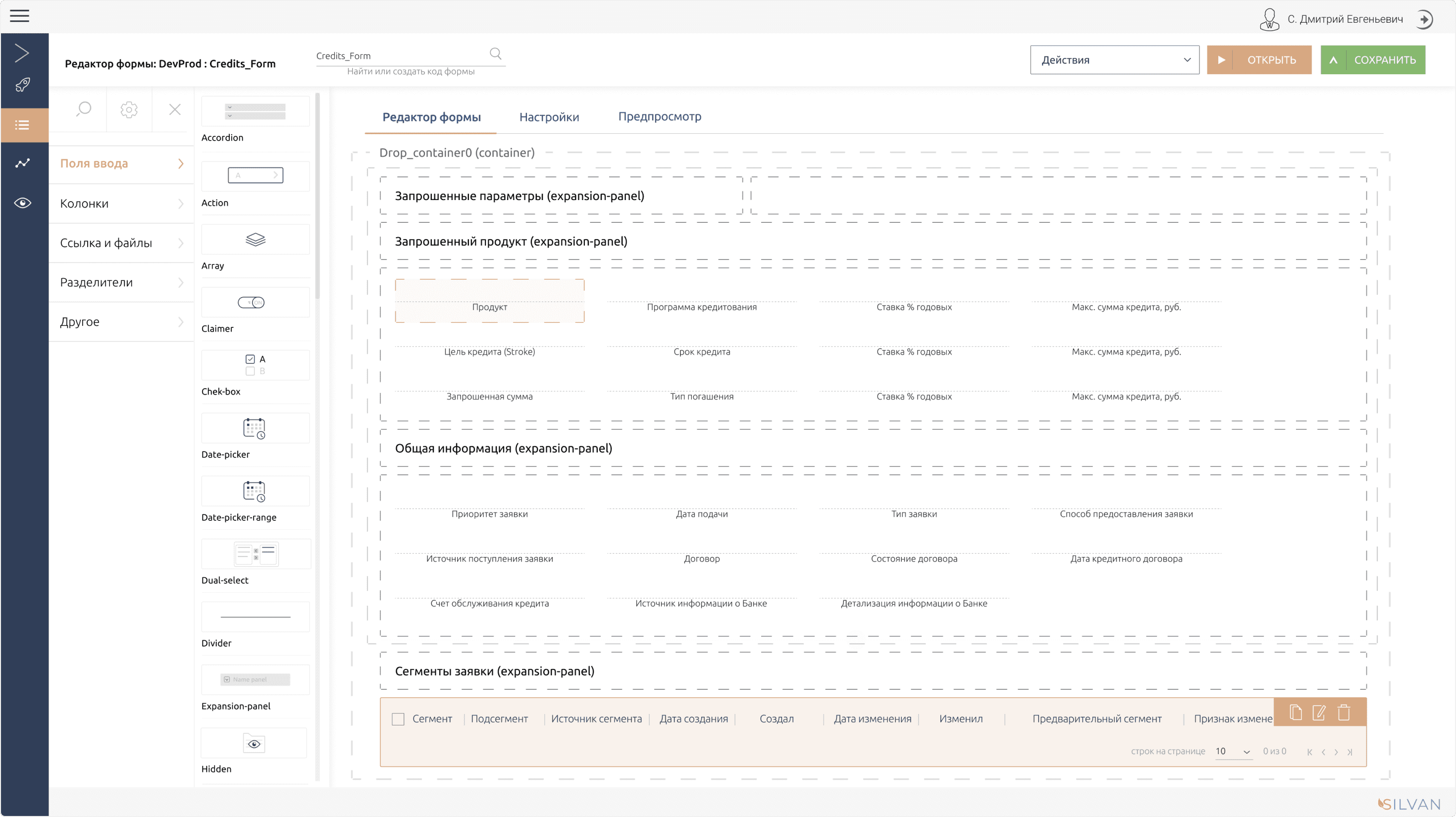Viewport: 1456px width, 817px height.
Task: Click the logout arrow icon
Action: [x=1424, y=19]
